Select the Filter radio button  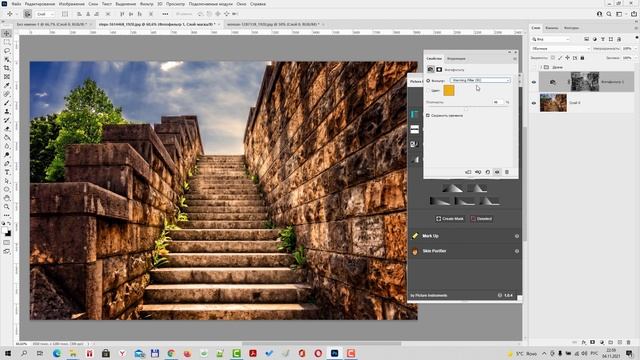(x=428, y=80)
